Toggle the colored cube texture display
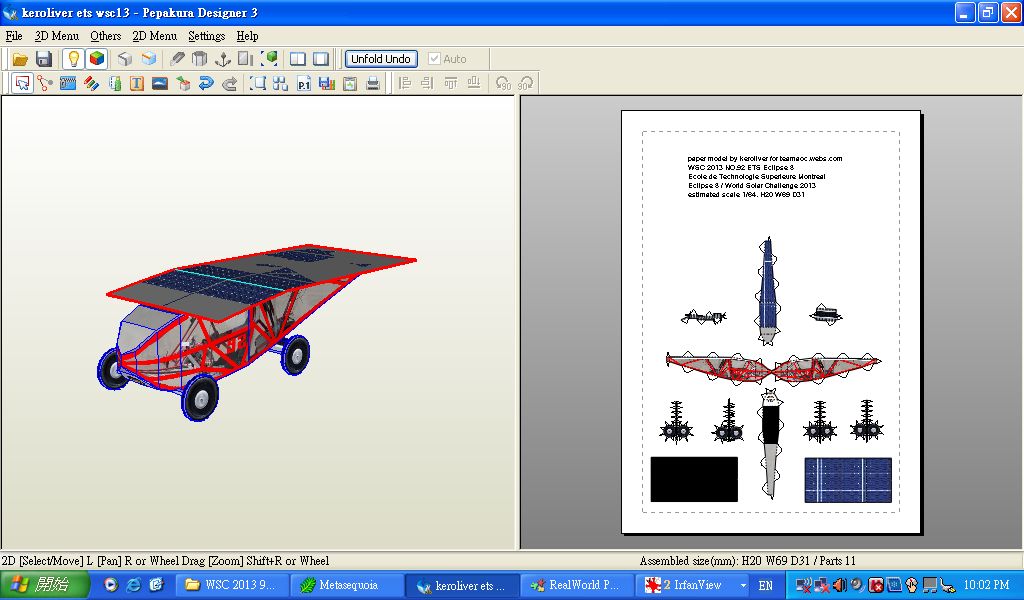The height and width of the screenshot is (600, 1024). click(x=97, y=60)
